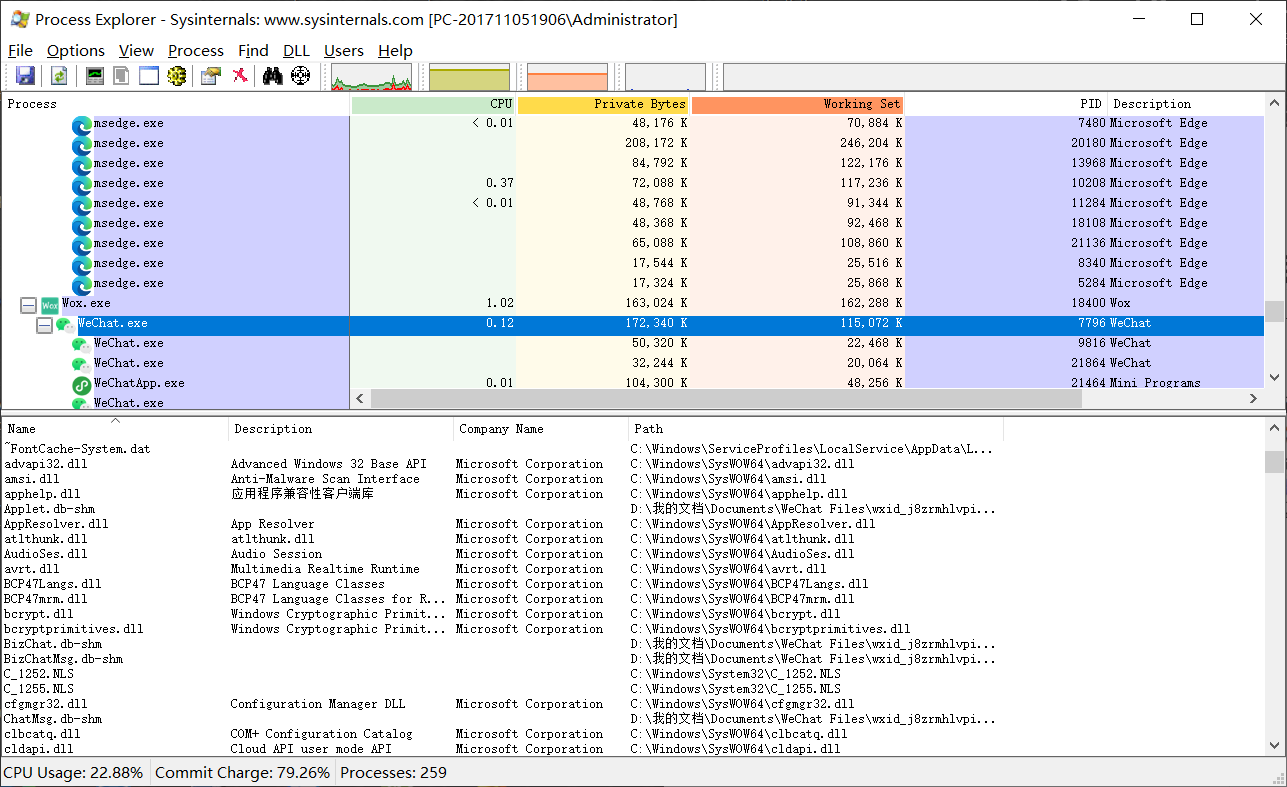The height and width of the screenshot is (787, 1287).
Task: Select the Find Window's Process target tool
Action: [302, 75]
